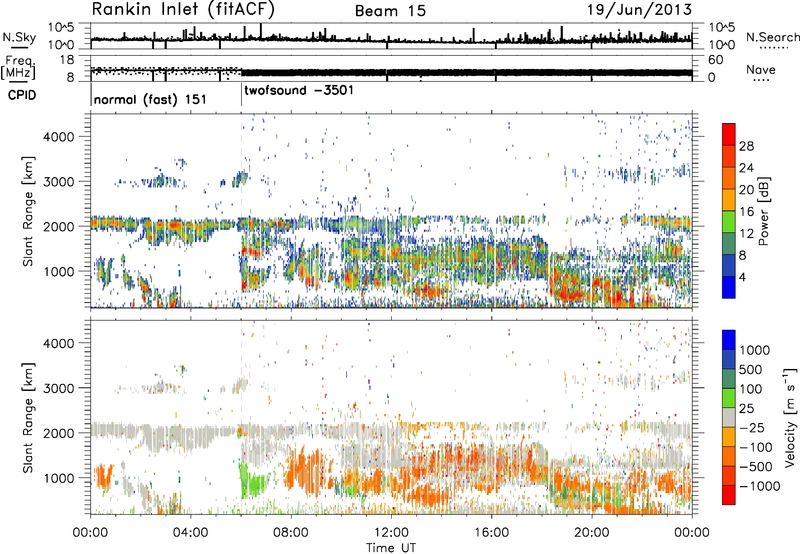Click the '500' tick on the velocity scale

pos(750,369)
